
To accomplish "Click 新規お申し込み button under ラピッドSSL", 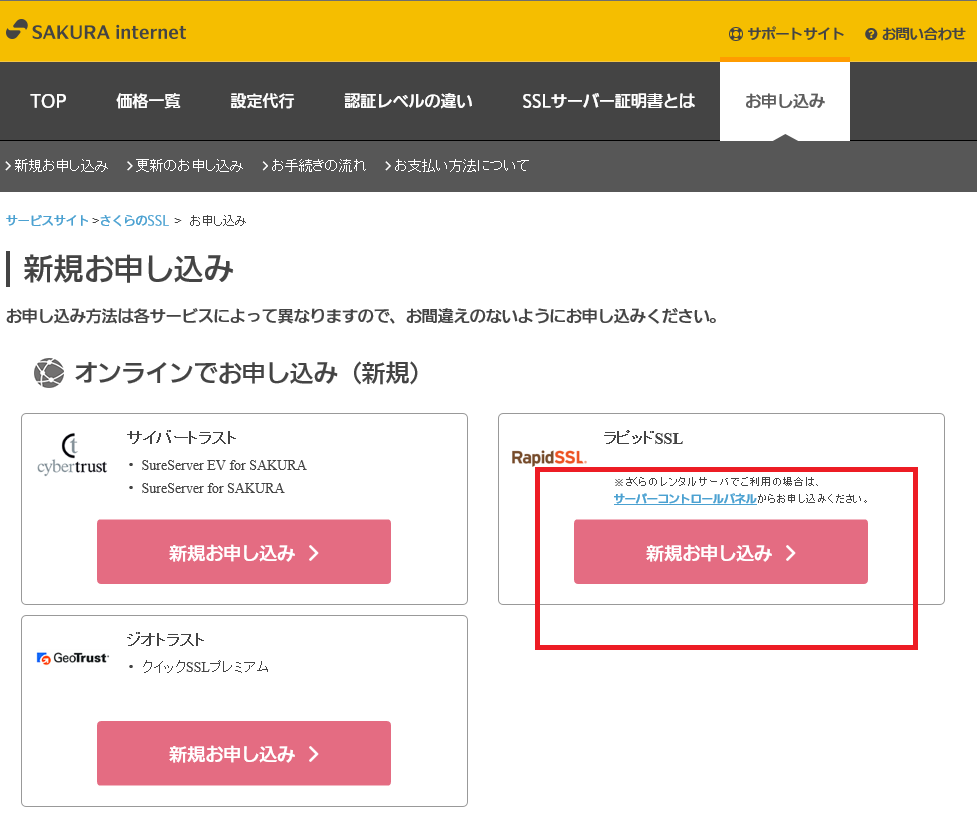I will (x=721, y=552).
